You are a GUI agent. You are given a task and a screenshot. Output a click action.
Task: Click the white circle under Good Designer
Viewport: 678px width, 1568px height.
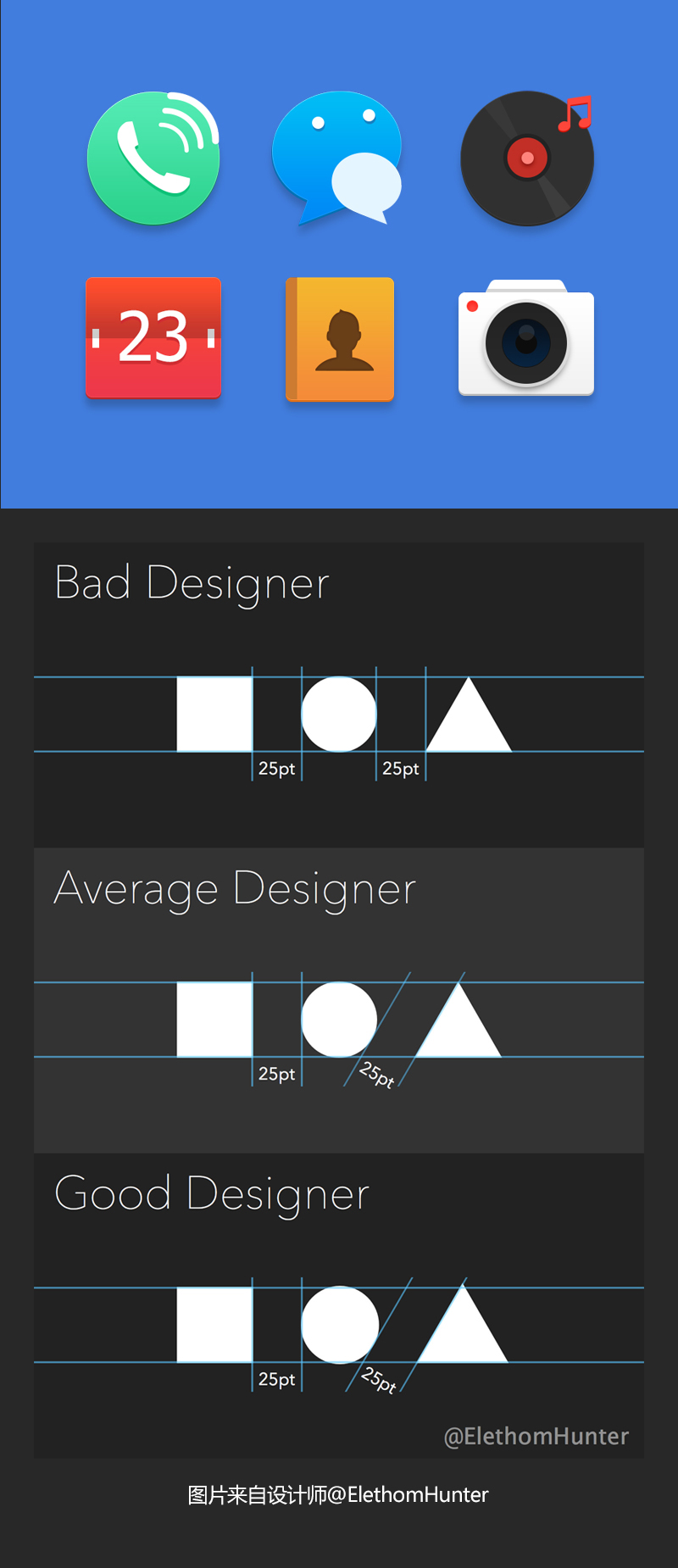(340, 1325)
